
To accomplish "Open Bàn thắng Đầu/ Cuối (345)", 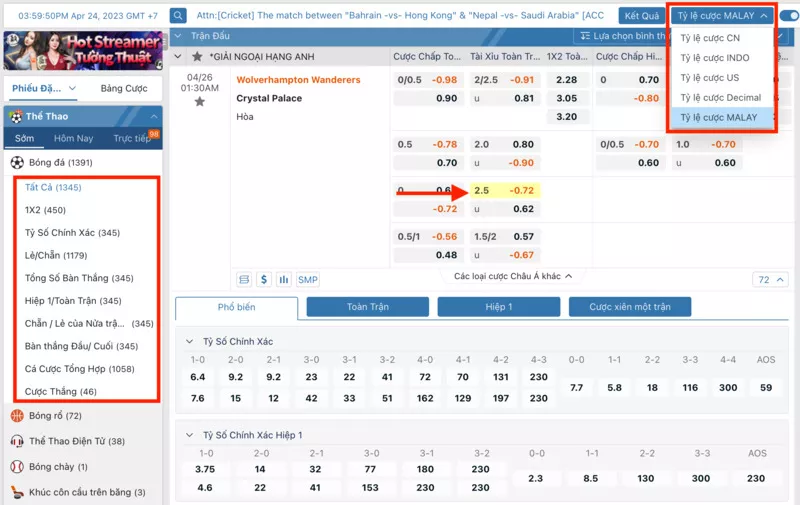I will [x=81, y=346].
